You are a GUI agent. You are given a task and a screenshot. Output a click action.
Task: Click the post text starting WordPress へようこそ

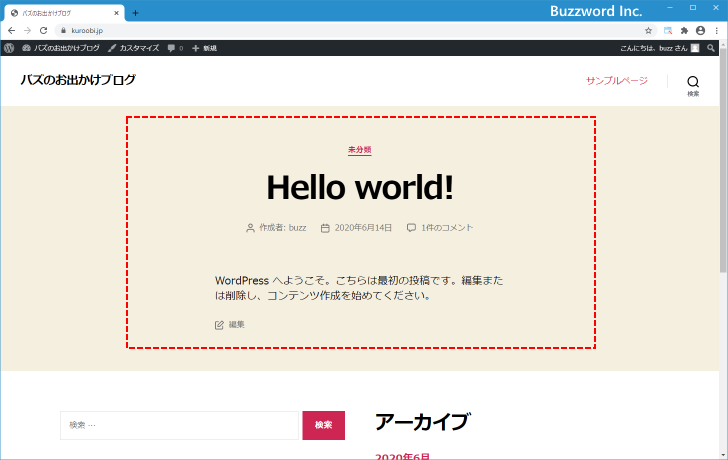(x=359, y=288)
